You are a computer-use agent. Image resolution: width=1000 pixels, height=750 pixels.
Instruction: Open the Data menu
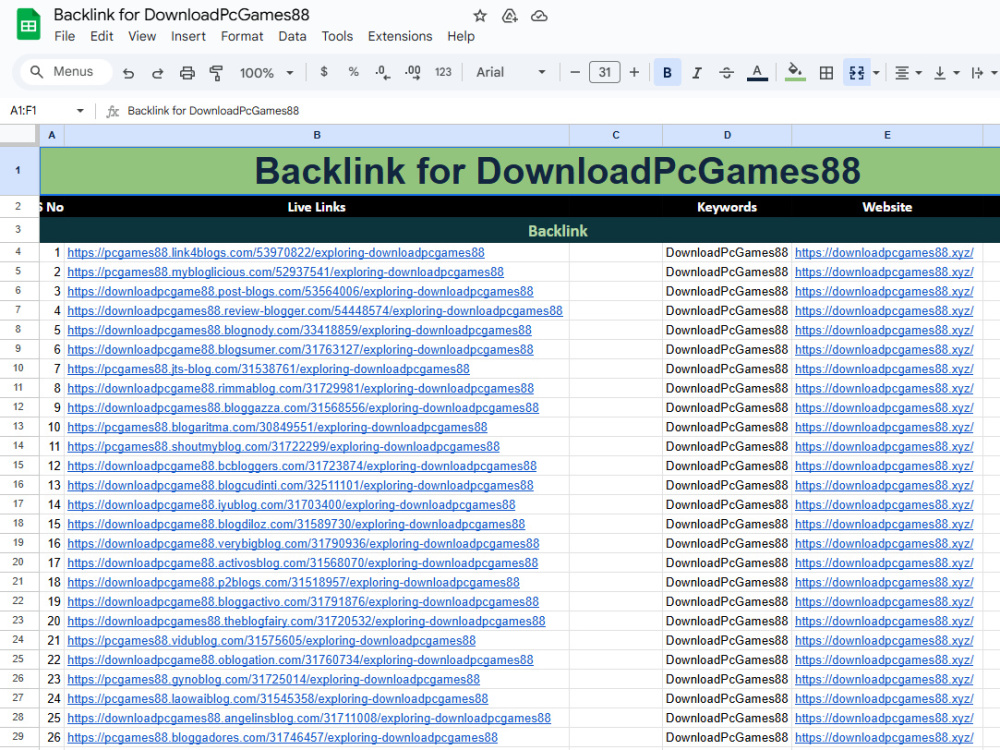(x=292, y=36)
